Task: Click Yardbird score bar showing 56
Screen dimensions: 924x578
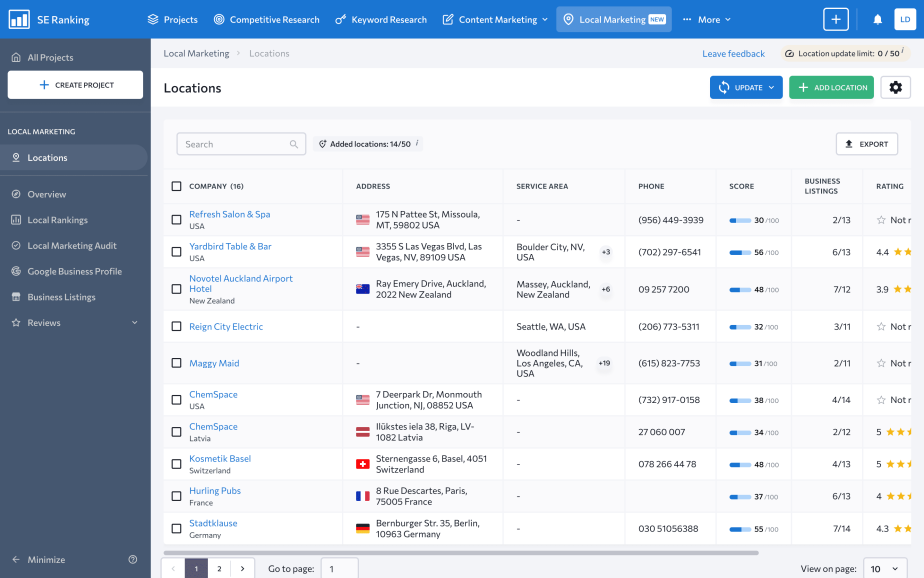Action: 740,252
